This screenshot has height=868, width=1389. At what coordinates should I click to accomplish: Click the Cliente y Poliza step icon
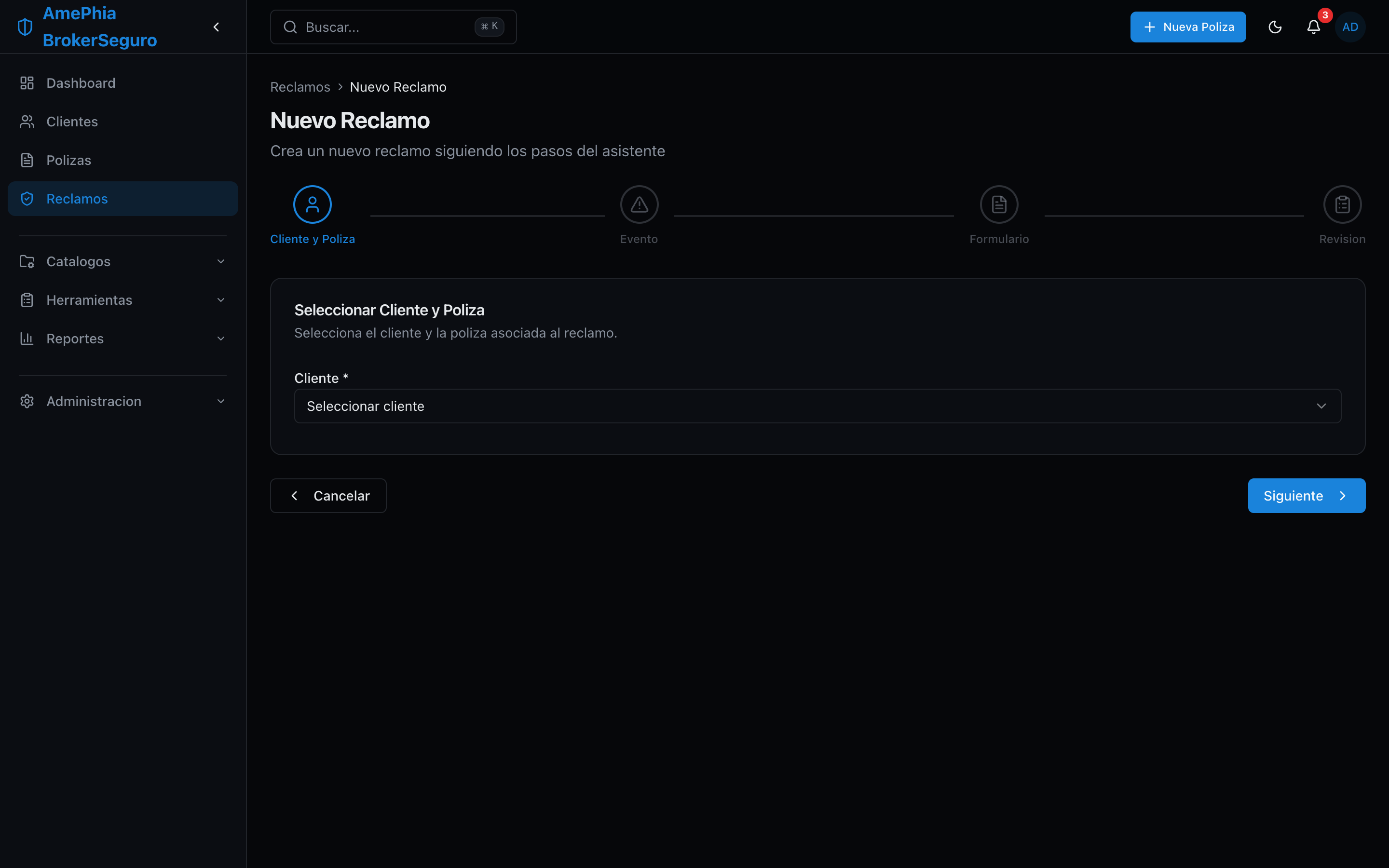pos(312,204)
